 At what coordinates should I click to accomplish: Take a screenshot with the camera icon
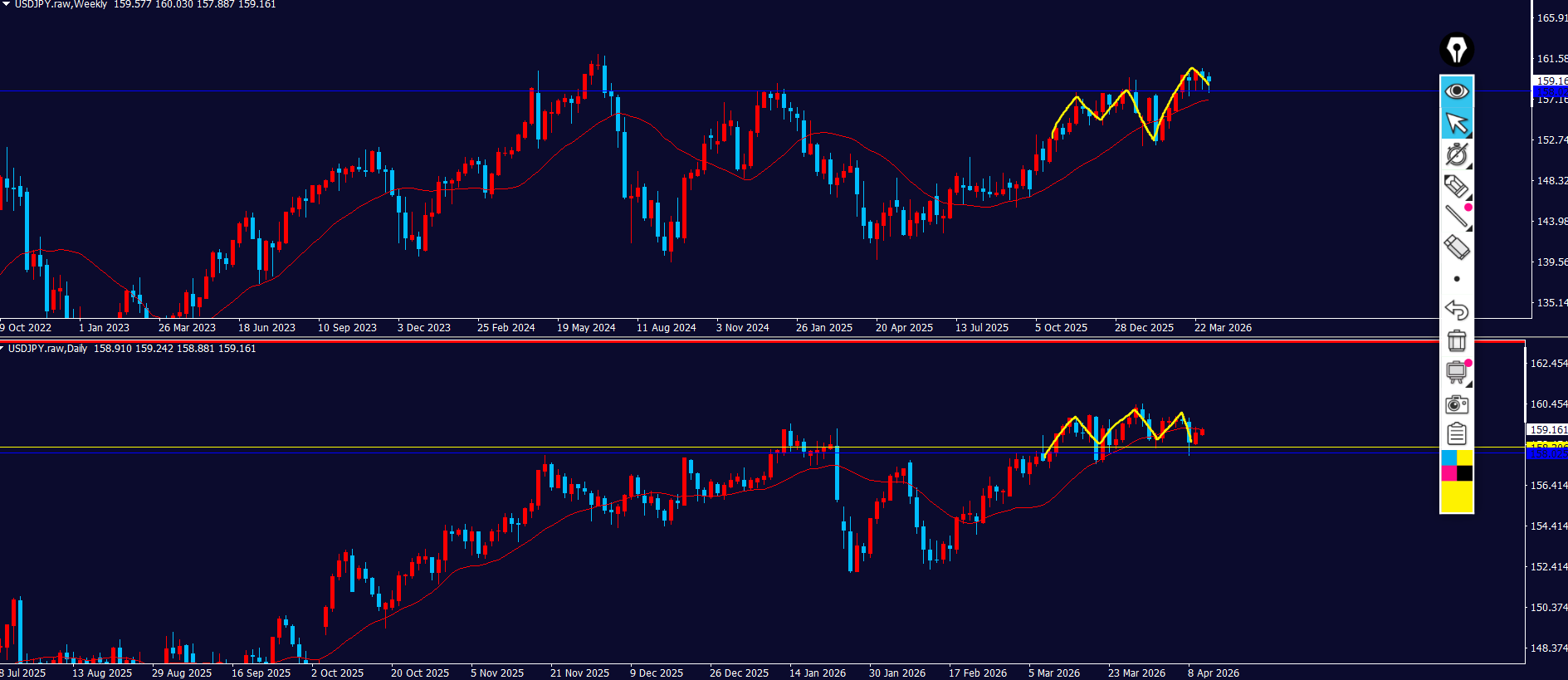point(1456,404)
